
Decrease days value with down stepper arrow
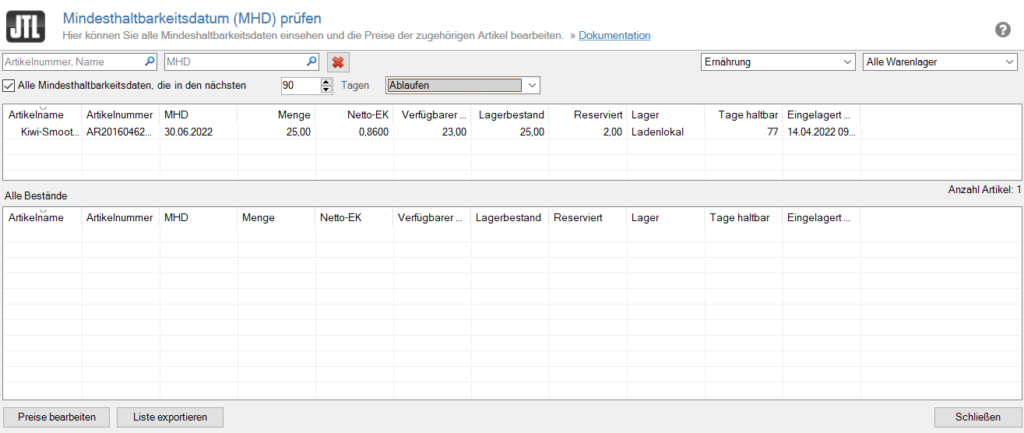click(326, 90)
